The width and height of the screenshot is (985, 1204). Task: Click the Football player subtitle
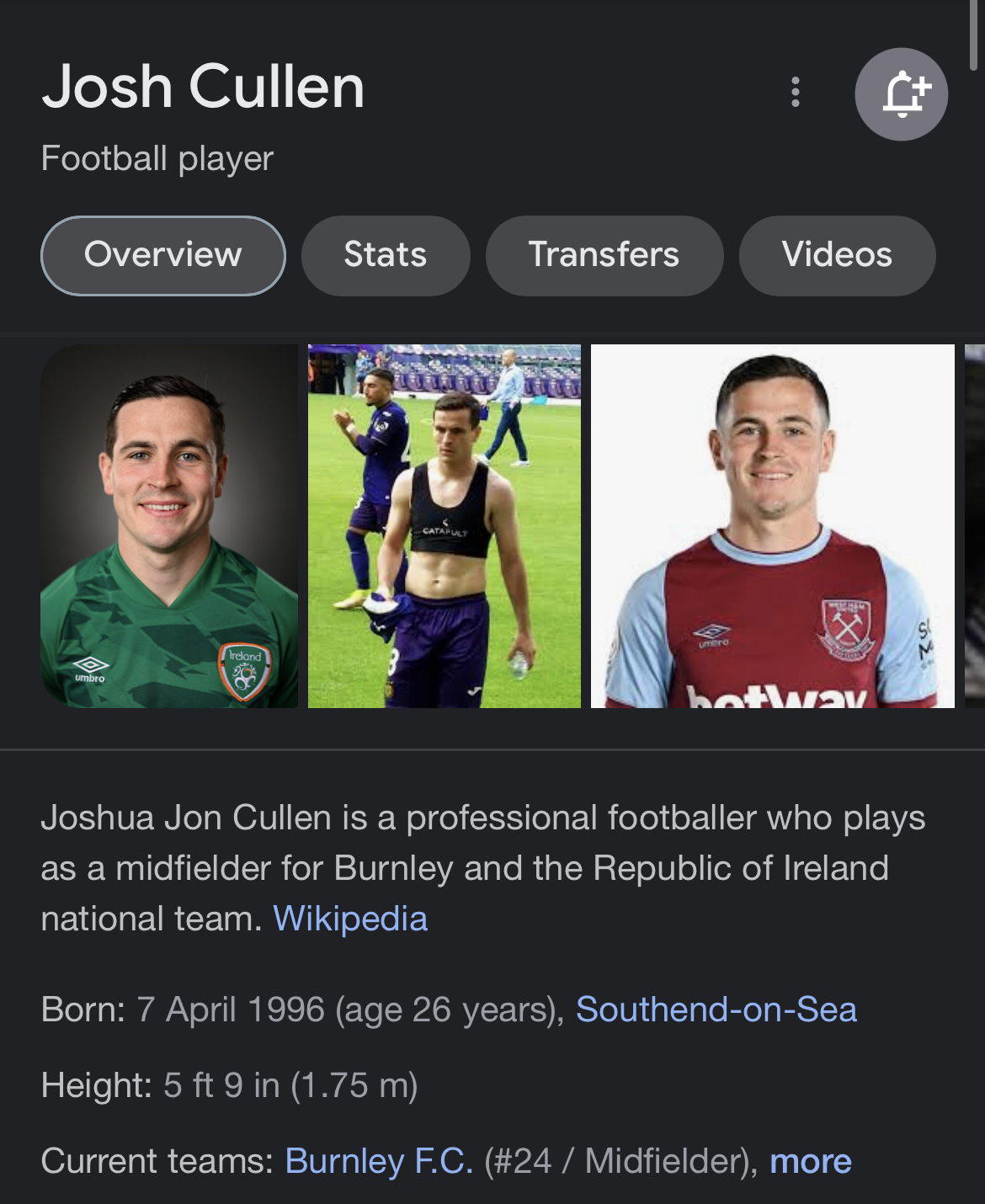(157, 158)
